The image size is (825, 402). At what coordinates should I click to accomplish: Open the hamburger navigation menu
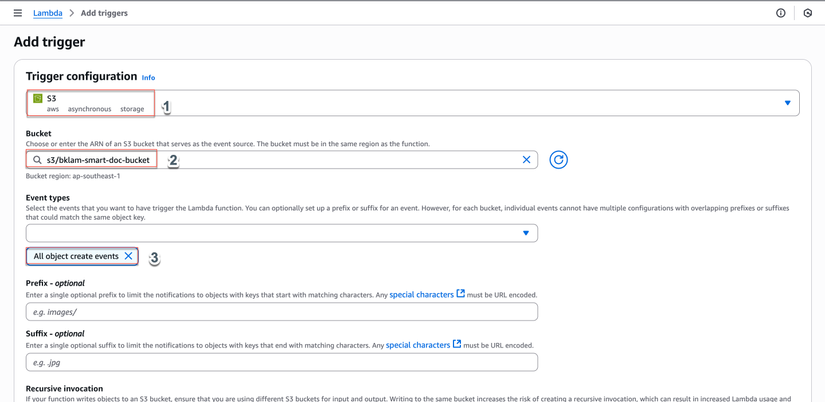17,13
